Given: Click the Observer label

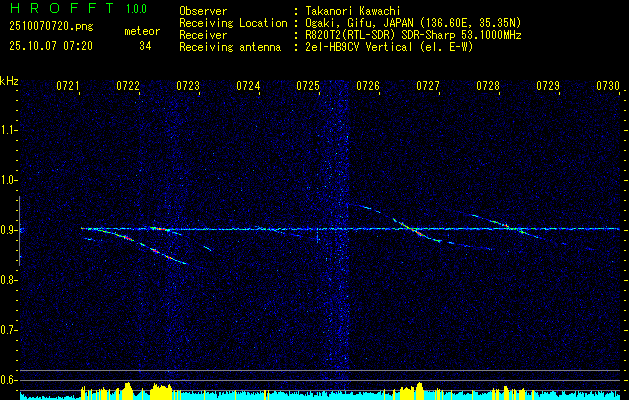Looking at the screenshot, I should pyautogui.click(x=203, y=11).
